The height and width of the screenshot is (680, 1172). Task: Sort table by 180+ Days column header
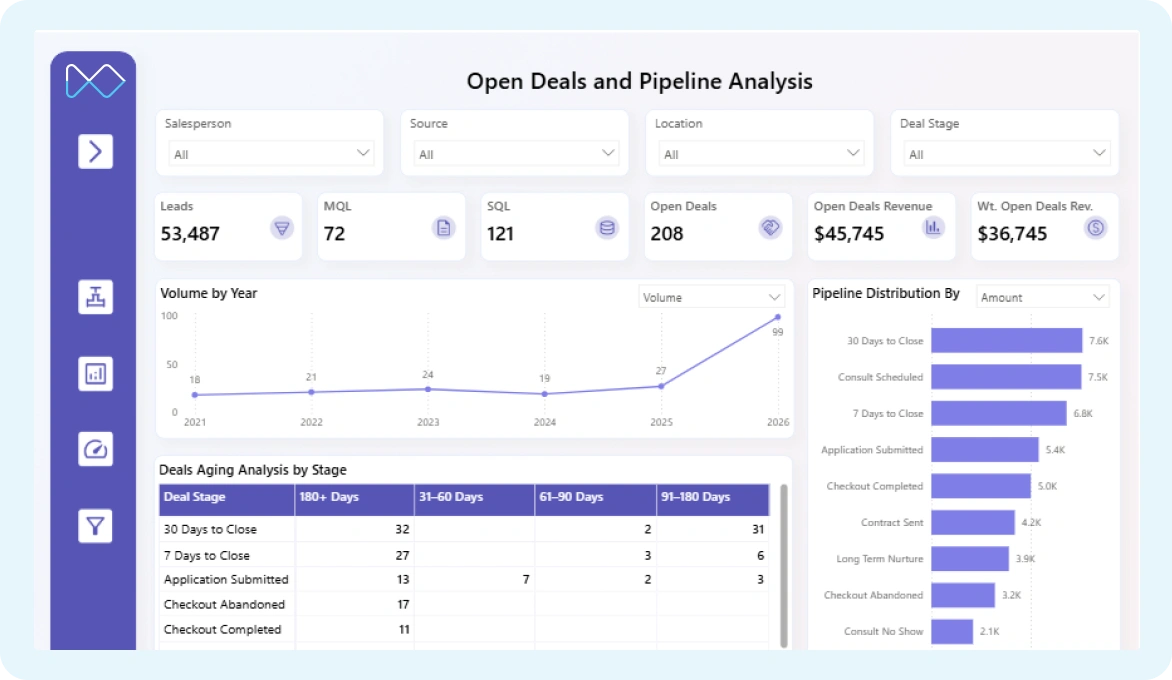pyautogui.click(x=354, y=499)
